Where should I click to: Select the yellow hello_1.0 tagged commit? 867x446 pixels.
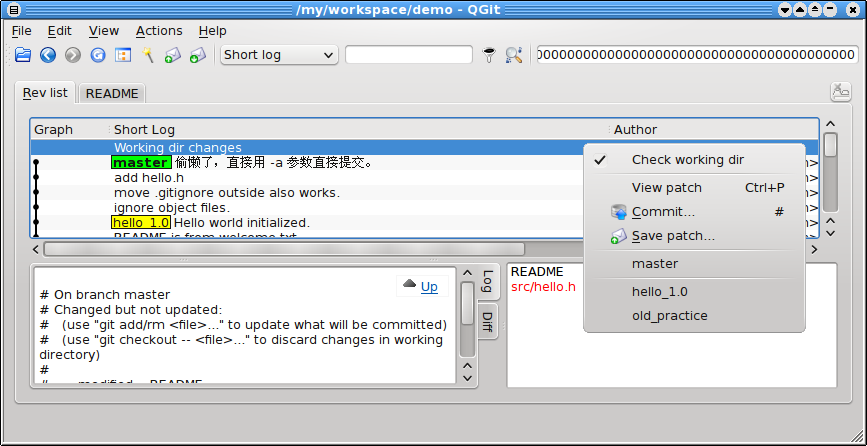(x=307, y=223)
